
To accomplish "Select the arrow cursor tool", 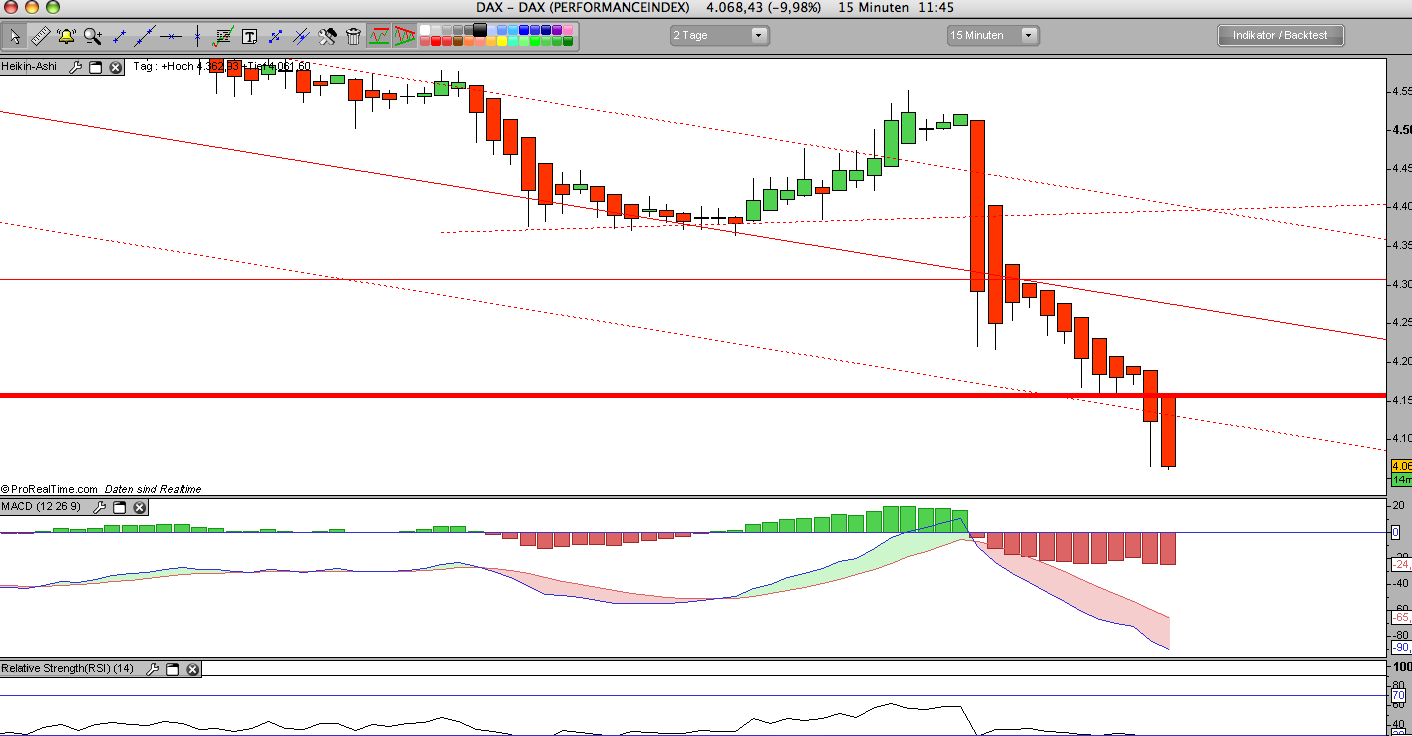I will point(15,37).
